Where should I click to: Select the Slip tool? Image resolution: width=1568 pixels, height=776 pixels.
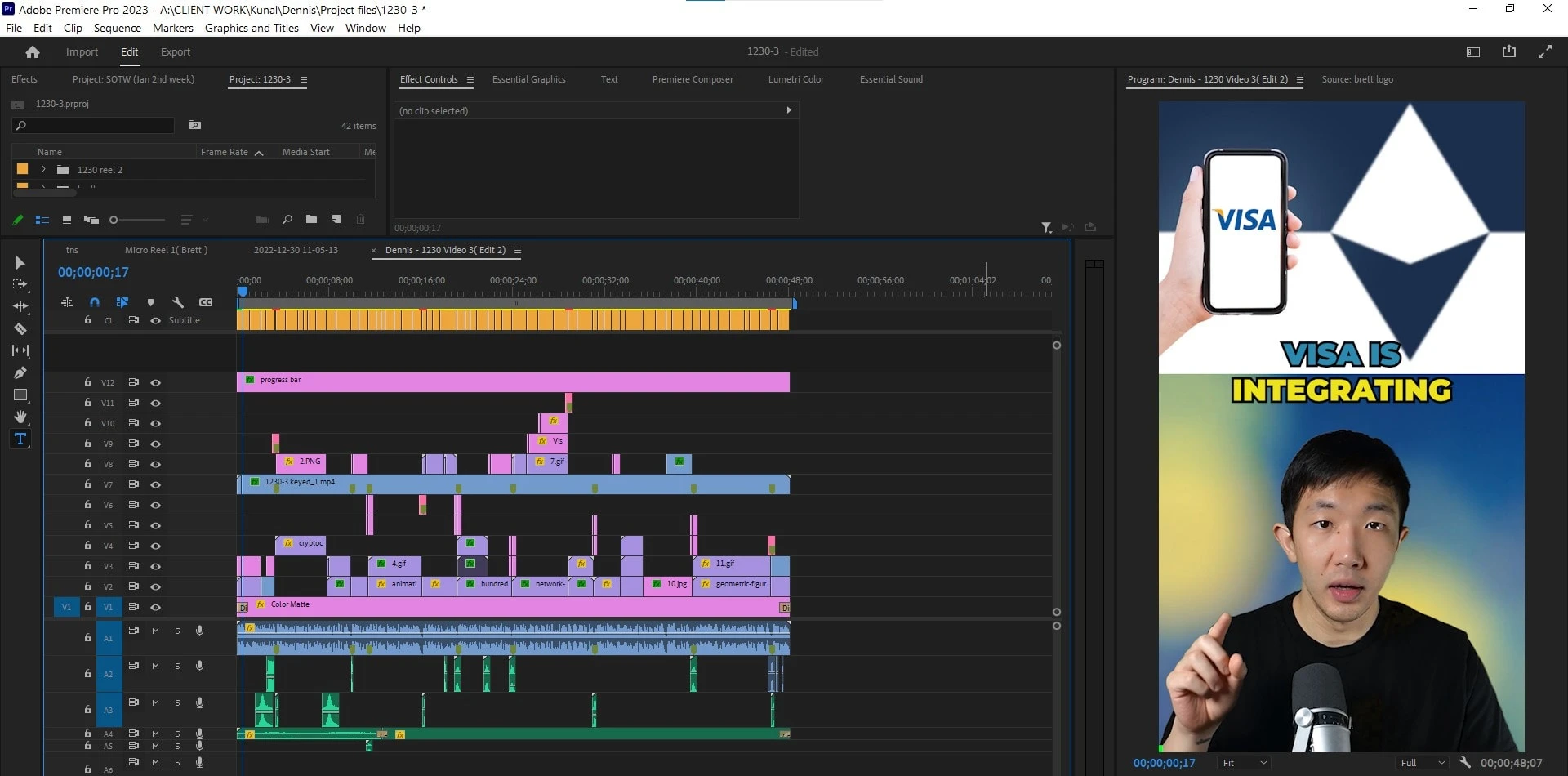[20, 350]
